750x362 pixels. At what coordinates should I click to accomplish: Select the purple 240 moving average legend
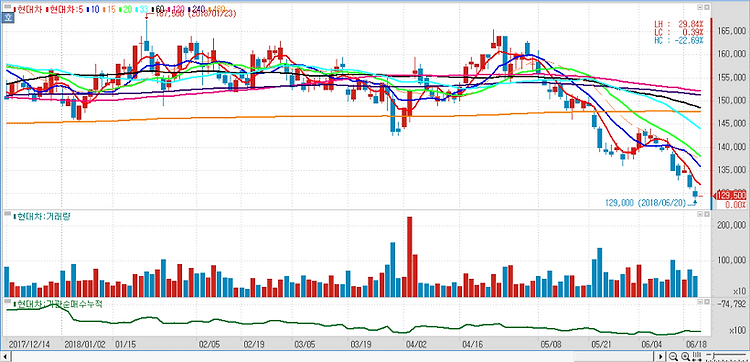(197, 10)
